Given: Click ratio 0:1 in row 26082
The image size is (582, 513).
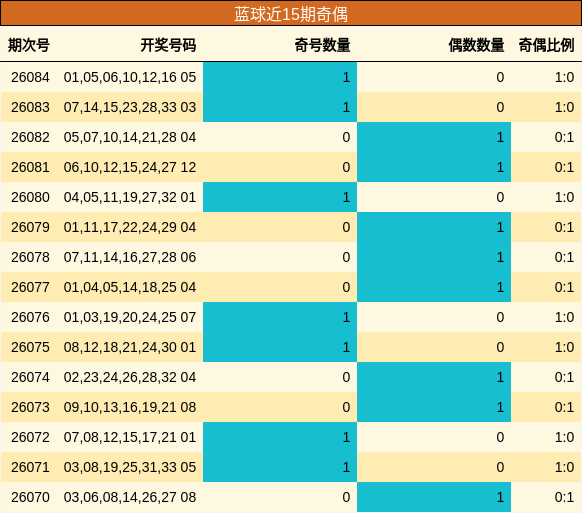Looking at the screenshot, I should pyautogui.click(x=565, y=137).
